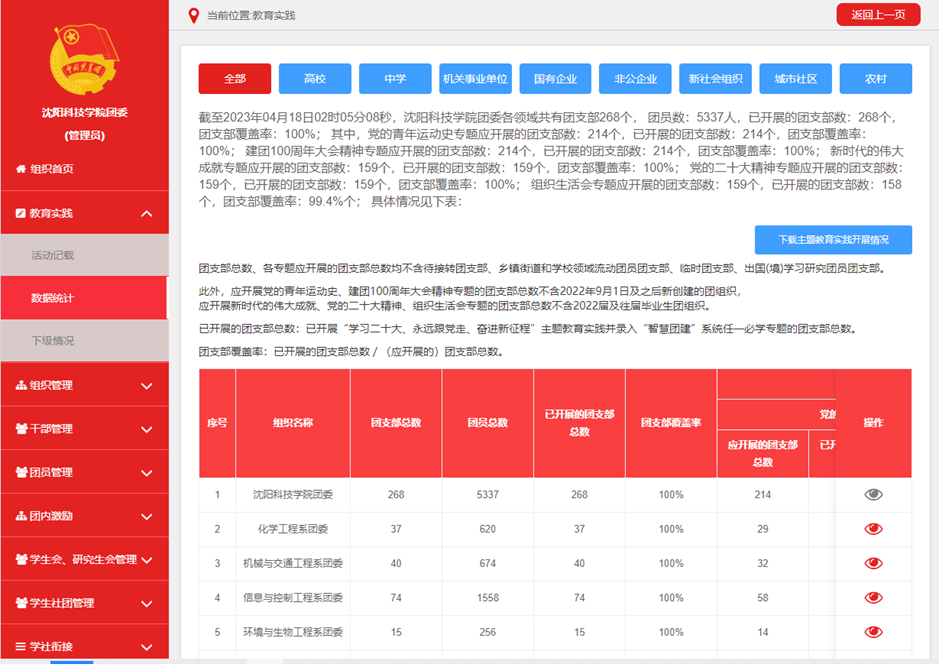Expand the 学生社团管理 menu chevron

147,604
